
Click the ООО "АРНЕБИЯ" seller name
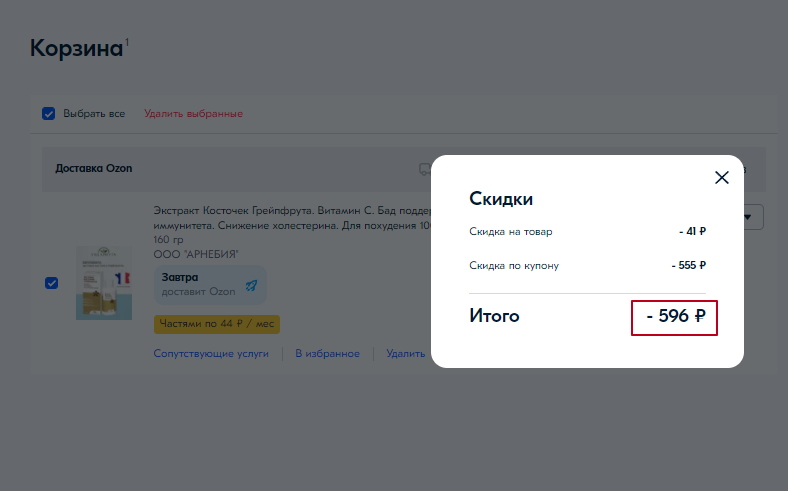click(x=196, y=254)
